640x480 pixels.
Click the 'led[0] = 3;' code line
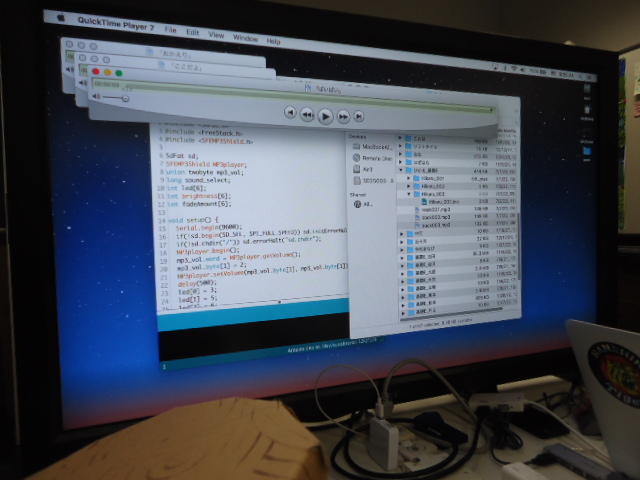pos(198,291)
